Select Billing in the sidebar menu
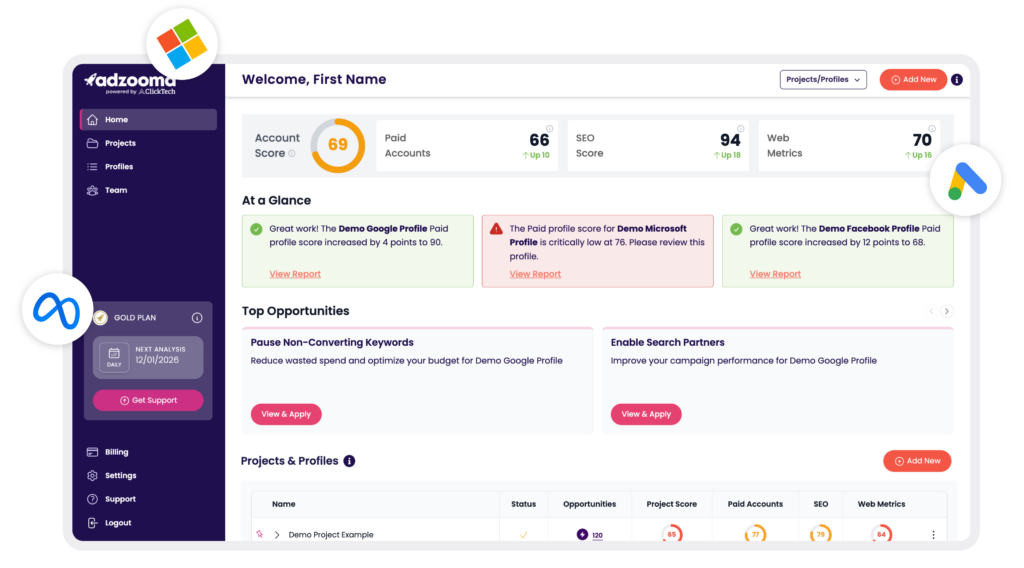Screen dimensions: 1024x568 [116, 452]
